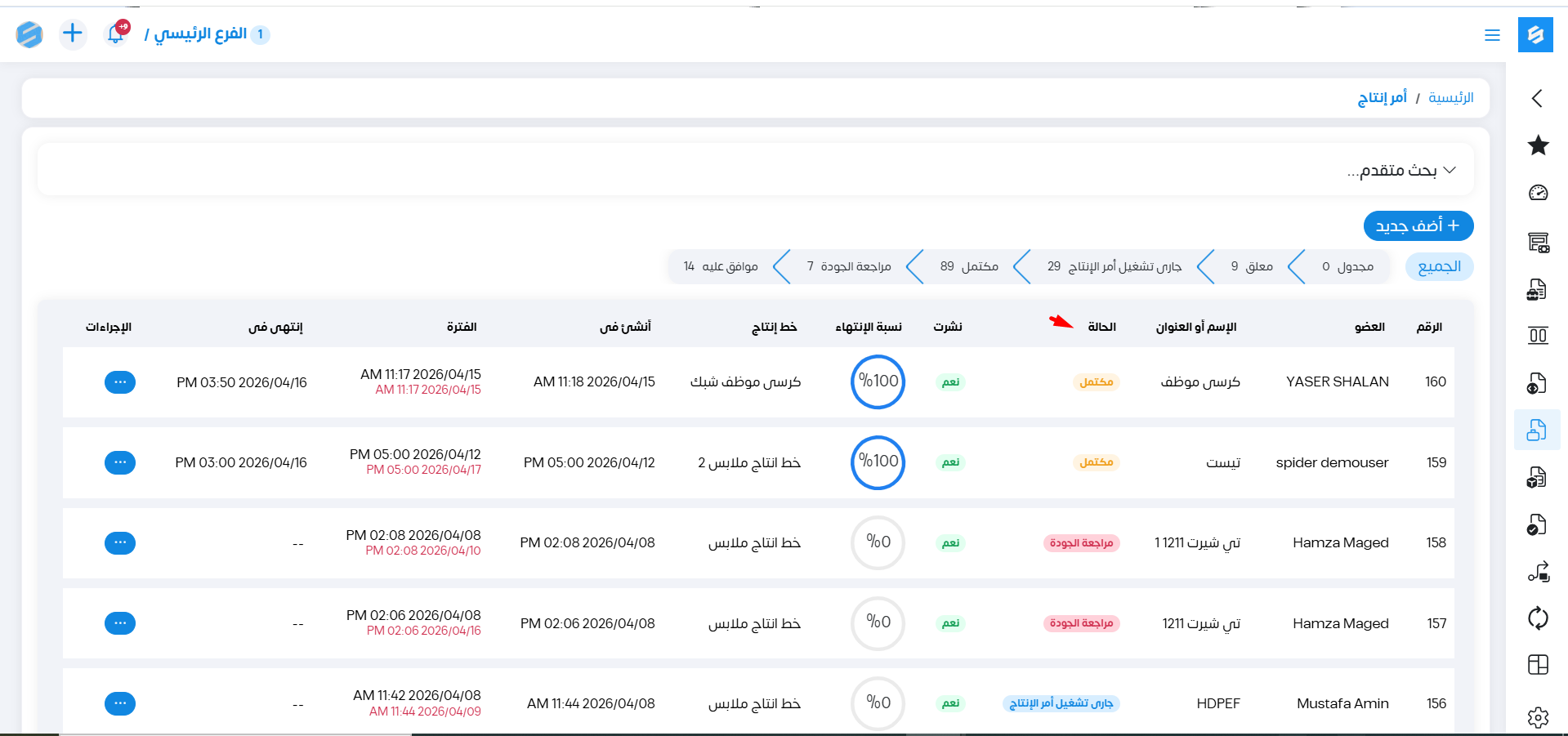Click the أضف جديد button
This screenshot has width=1568, height=736.
(x=1418, y=226)
